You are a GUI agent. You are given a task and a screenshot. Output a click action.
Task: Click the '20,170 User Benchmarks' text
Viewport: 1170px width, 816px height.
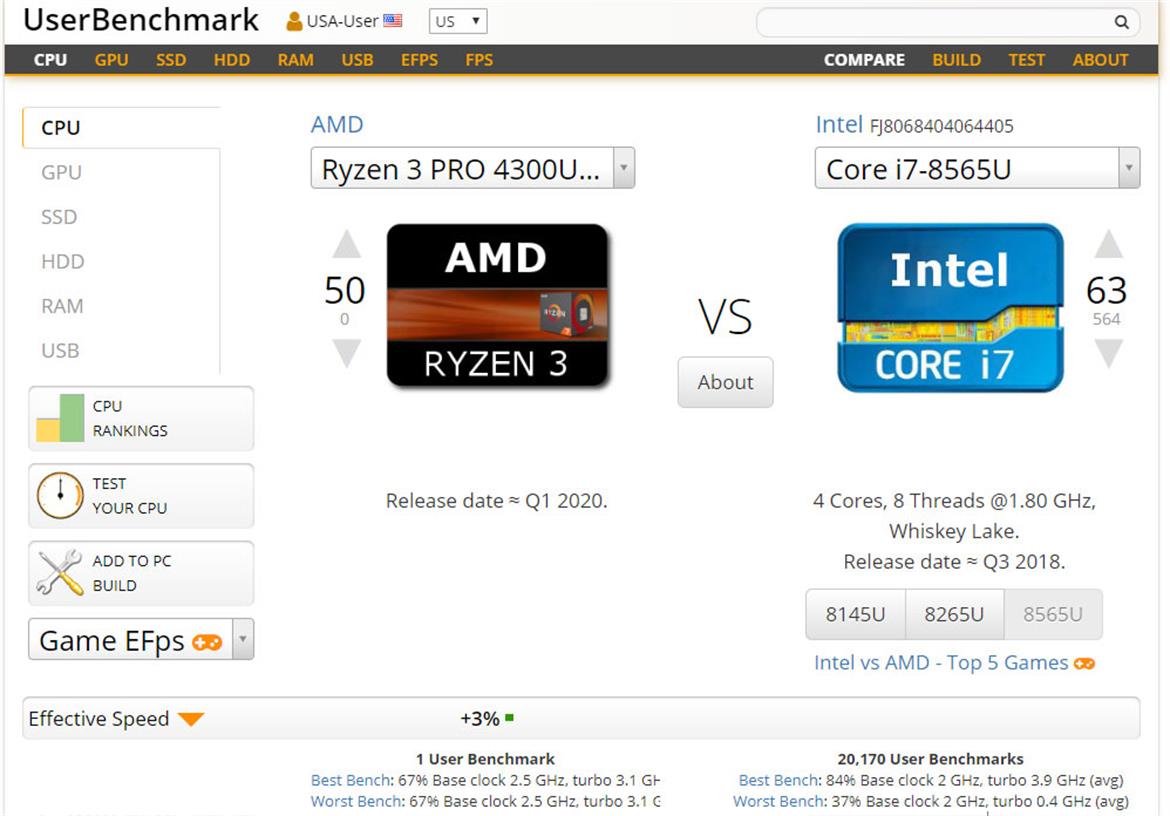pos(930,759)
